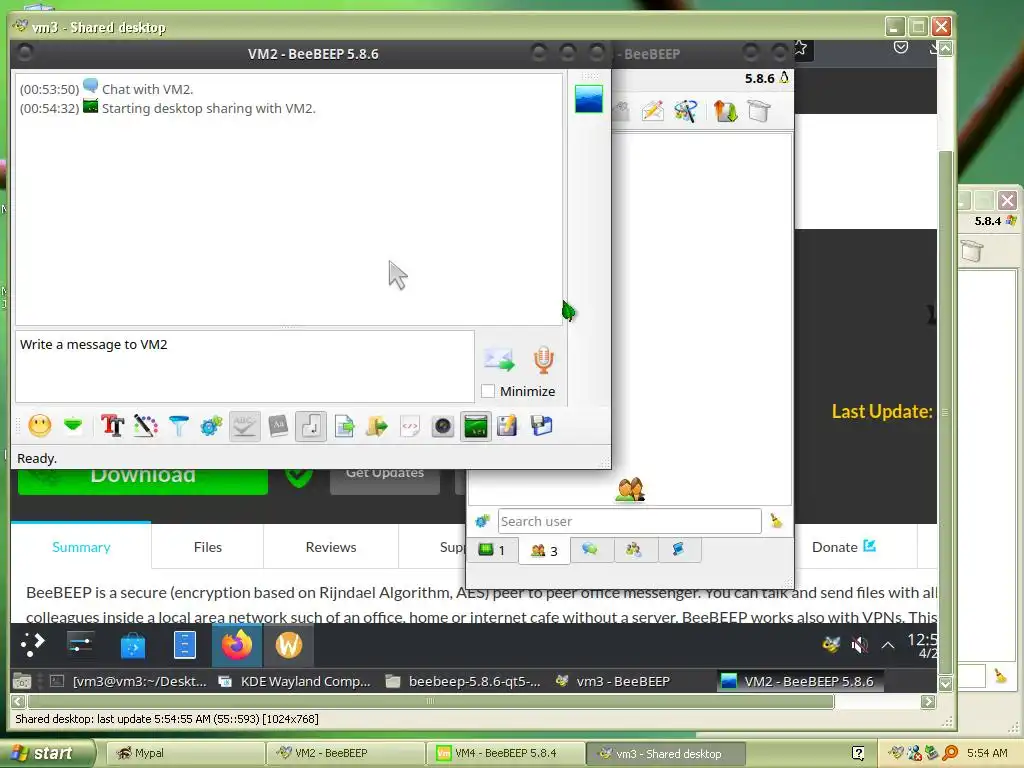1024x768 pixels.
Task: Click the muted speaker volume tray icon
Action: (x=859, y=645)
